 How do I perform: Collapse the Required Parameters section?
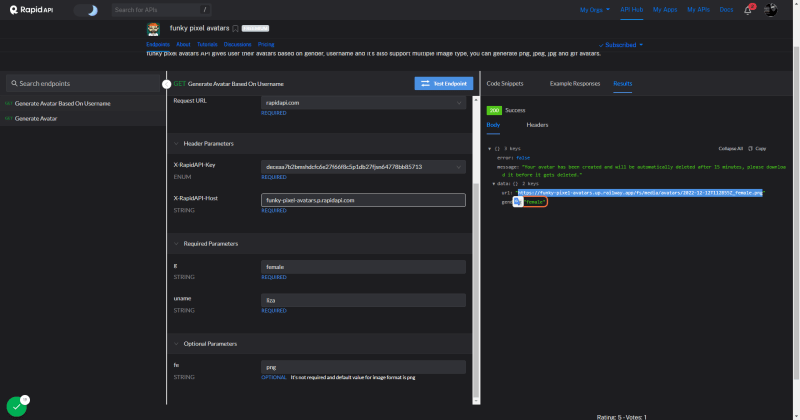tap(176, 244)
